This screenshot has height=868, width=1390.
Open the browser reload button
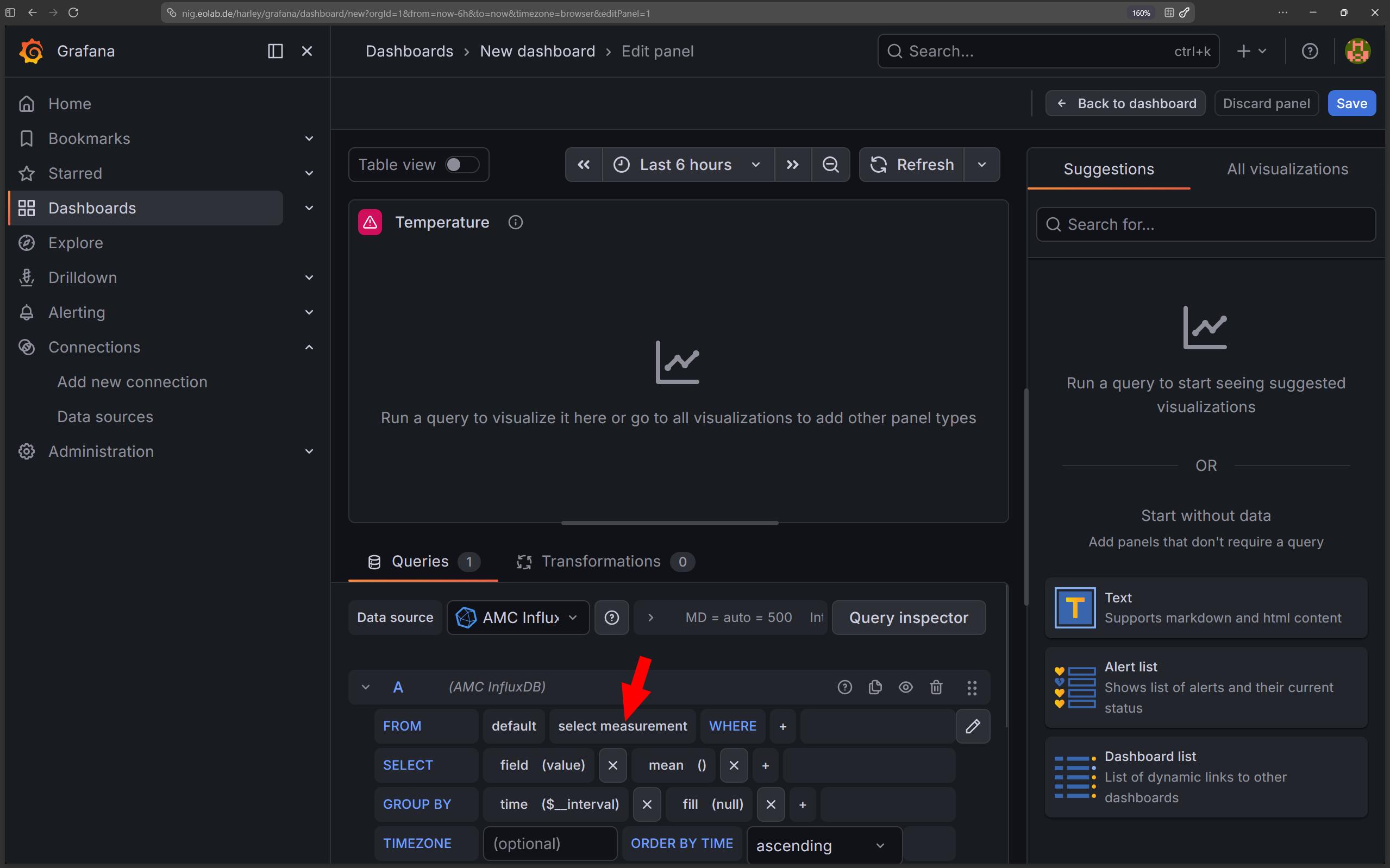click(73, 12)
